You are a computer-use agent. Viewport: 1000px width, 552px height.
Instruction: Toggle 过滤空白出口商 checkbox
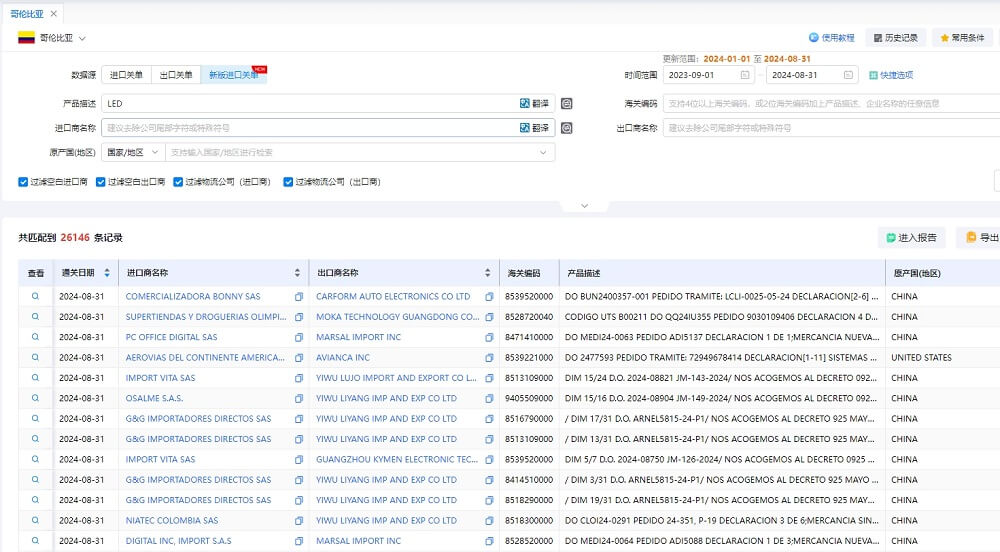[x=100, y=182]
